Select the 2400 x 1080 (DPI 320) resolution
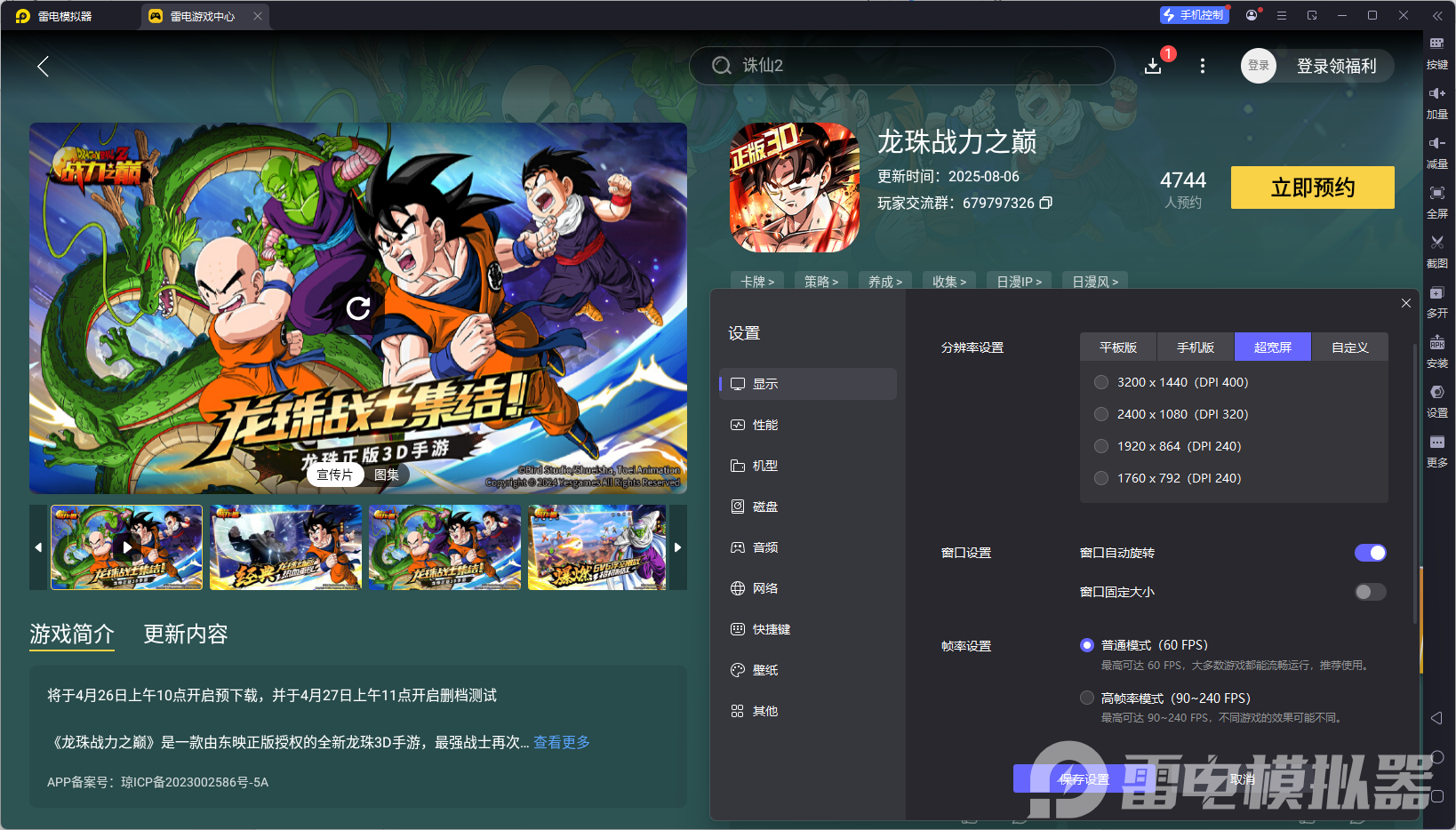 [1101, 414]
